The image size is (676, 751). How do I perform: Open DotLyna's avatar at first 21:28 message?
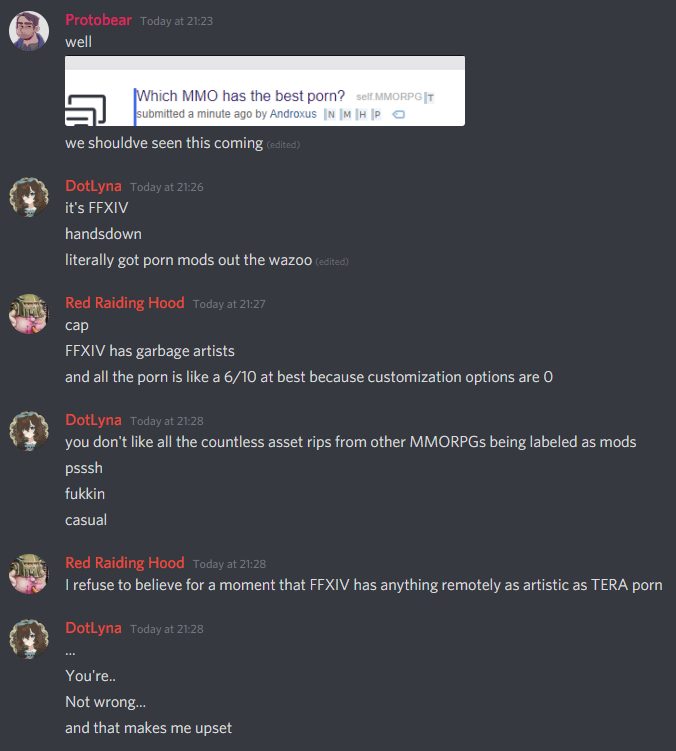point(29,431)
